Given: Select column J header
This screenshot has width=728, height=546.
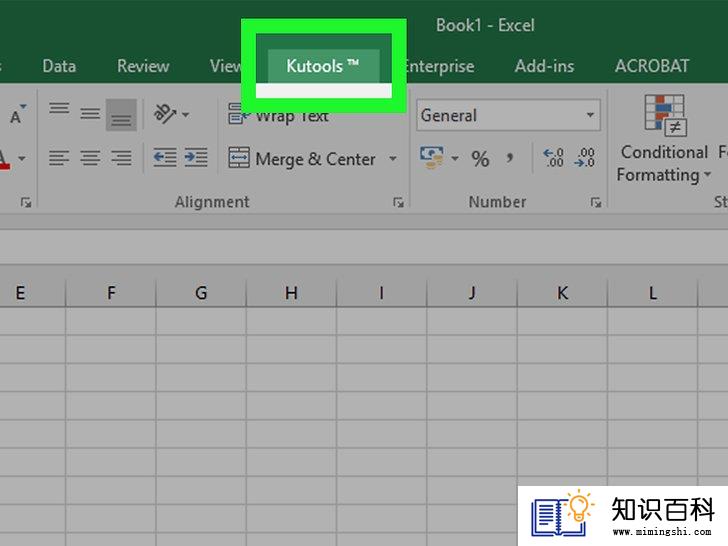Looking at the screenshot, I should click(x=472, y=293).
